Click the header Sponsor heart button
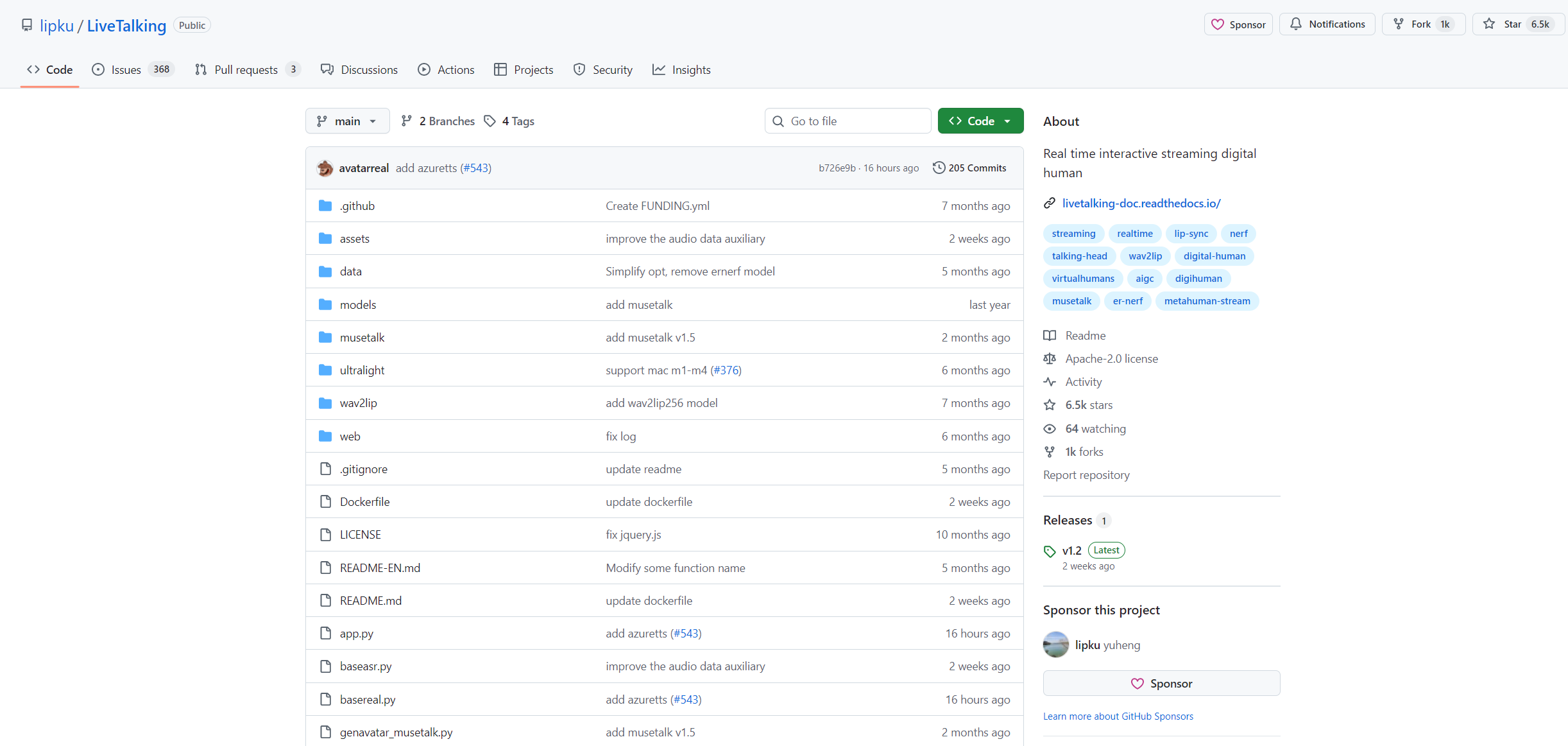The image size is (1568, 746). [x=1238, y=24]
